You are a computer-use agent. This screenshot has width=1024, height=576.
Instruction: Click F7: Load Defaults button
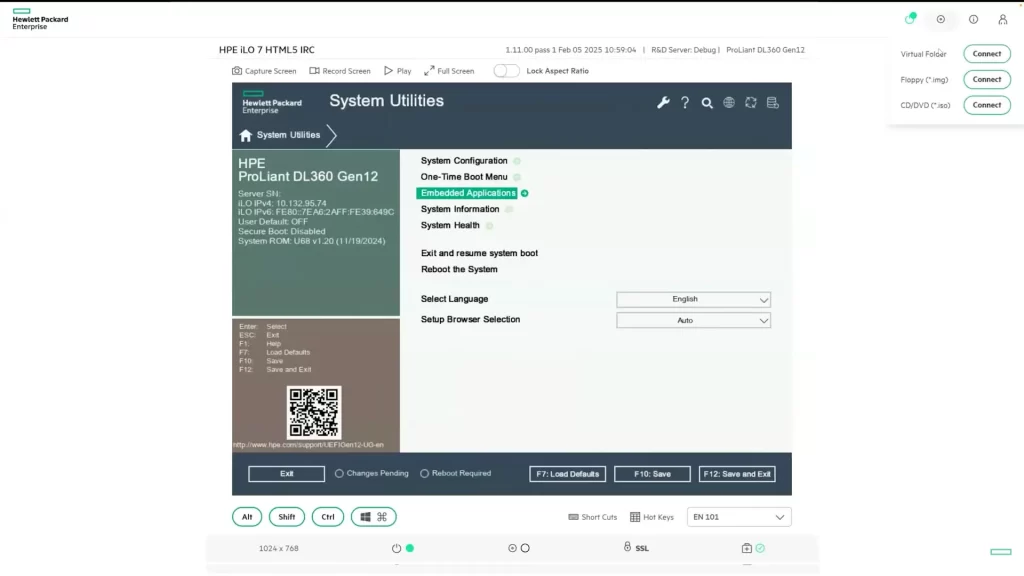pos(568,474)
